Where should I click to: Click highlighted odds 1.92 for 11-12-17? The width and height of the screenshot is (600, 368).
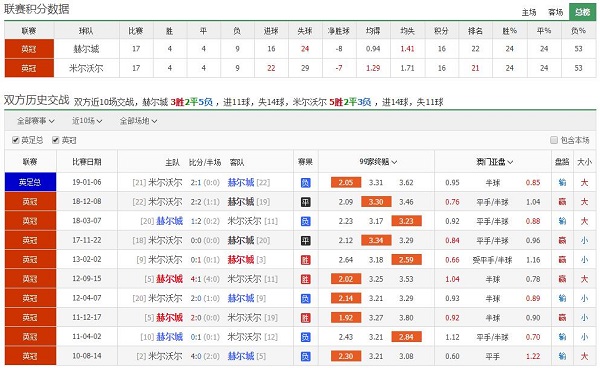click(346, 318)
